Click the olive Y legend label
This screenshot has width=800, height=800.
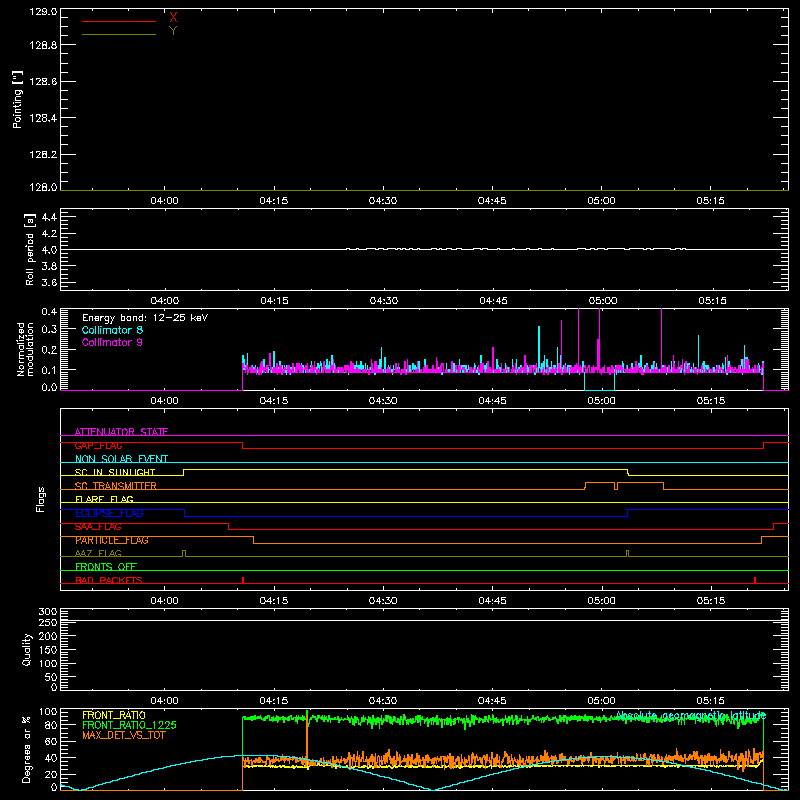[x=173, y=31]
